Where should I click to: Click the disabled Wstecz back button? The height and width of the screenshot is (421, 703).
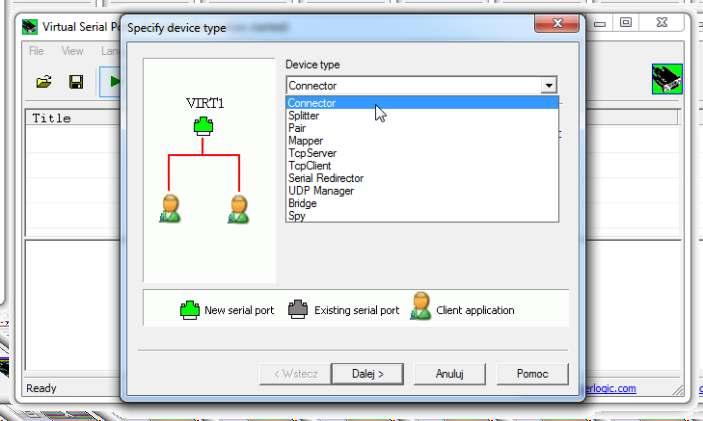coord(295,374)
